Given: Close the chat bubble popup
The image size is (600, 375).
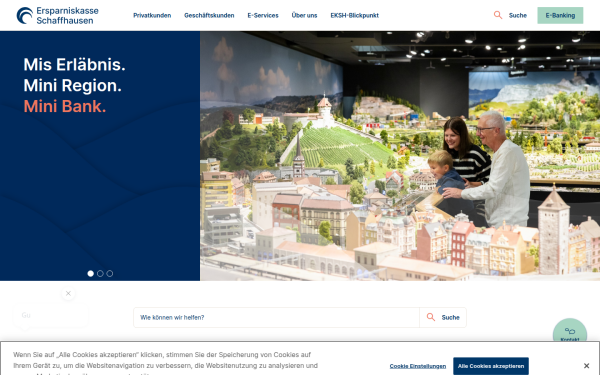Looking at the screenshot, I should pyautogui.click(x=68, y=293).
